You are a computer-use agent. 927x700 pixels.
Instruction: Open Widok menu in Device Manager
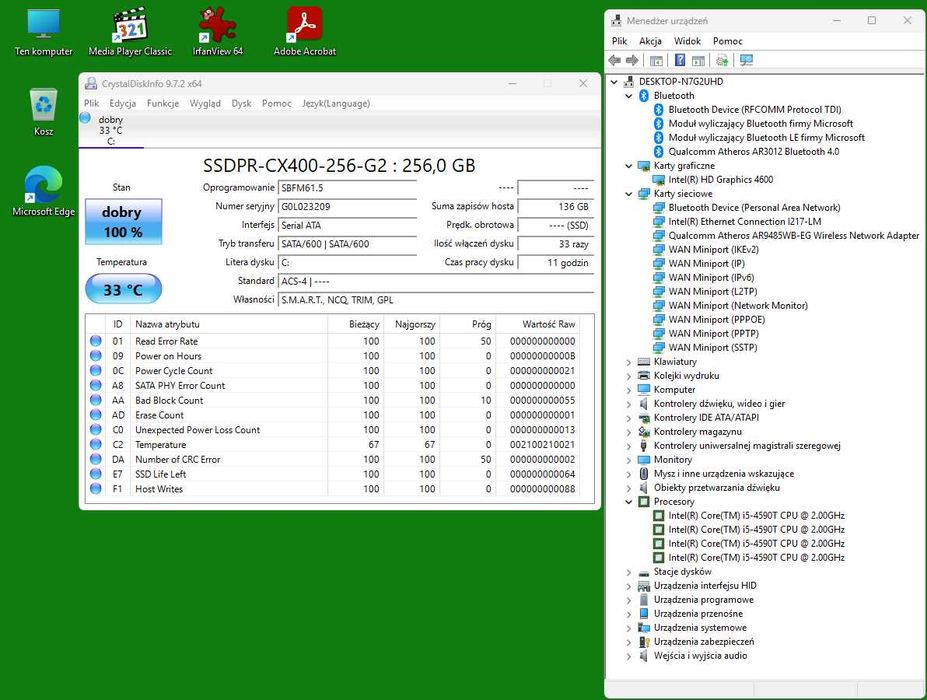click(x=687, y=41)
